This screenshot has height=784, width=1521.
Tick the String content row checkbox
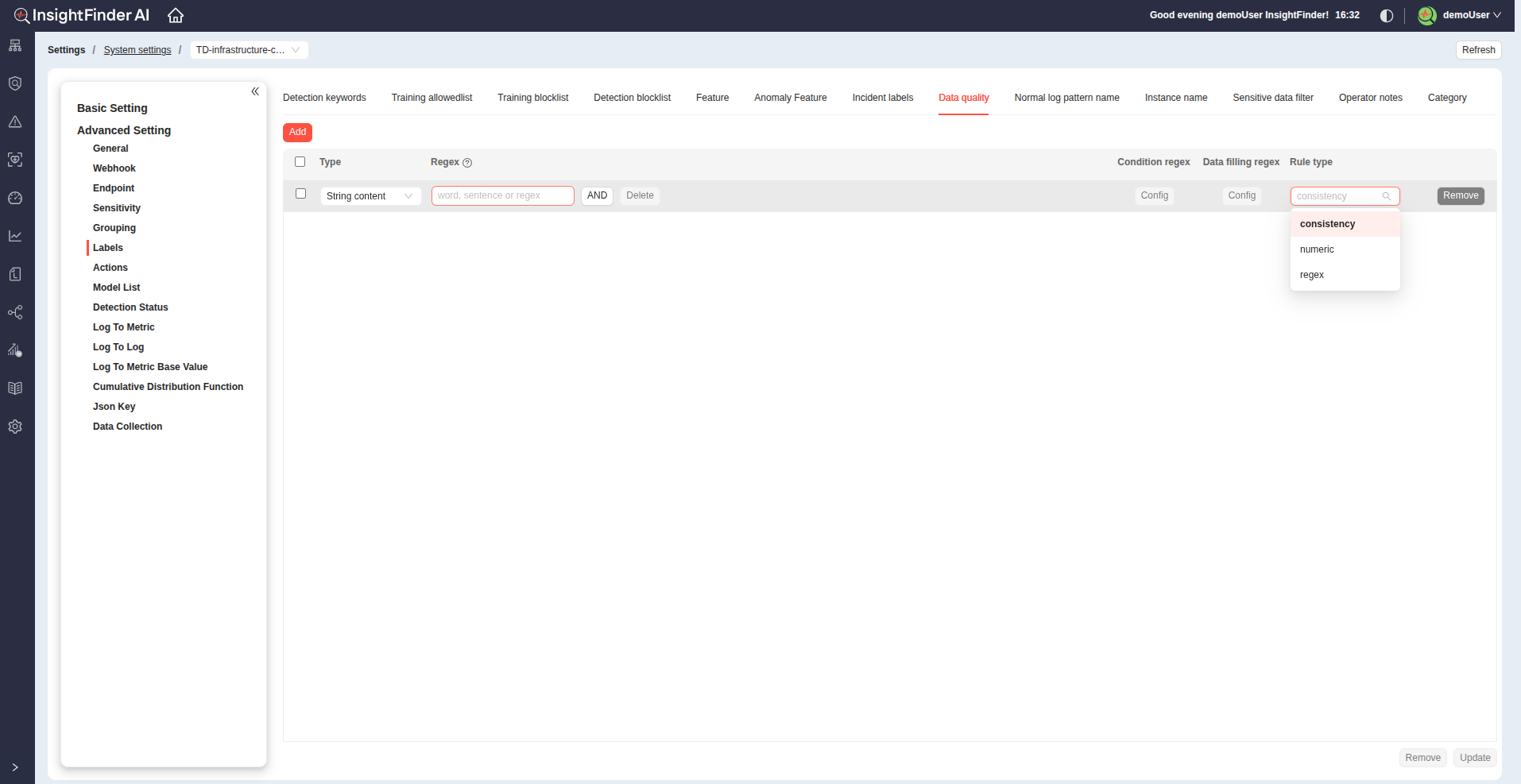[300, 194]
